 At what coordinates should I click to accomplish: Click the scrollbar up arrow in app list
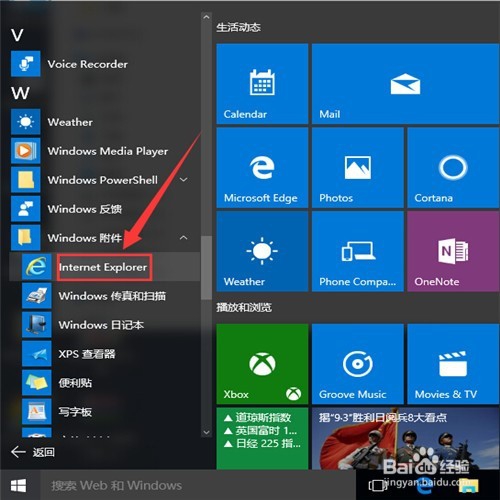[206, 17]
